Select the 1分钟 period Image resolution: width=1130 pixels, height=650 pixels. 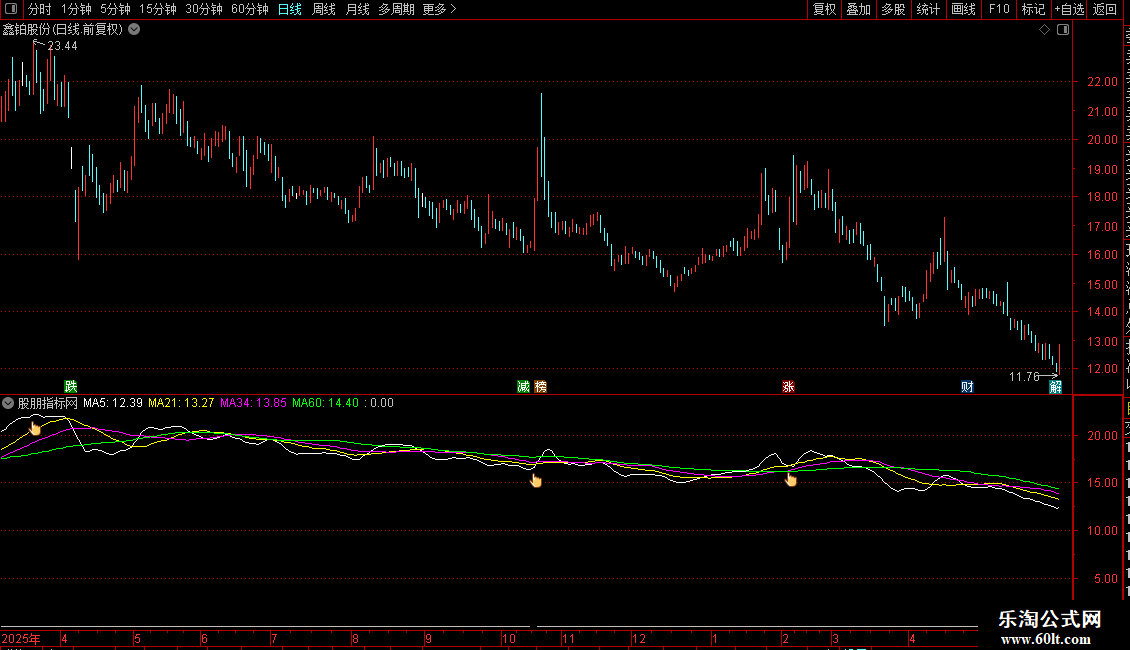click(76, 9)
